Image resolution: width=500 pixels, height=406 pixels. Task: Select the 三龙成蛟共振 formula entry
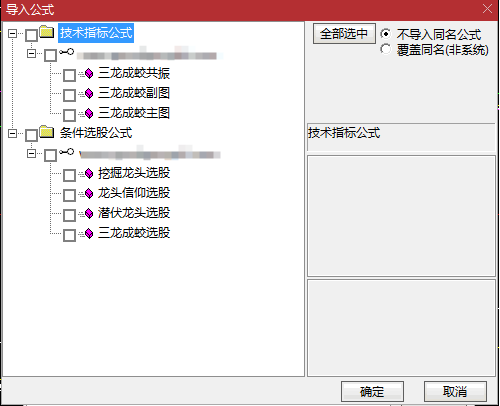[x=134, y=73]
